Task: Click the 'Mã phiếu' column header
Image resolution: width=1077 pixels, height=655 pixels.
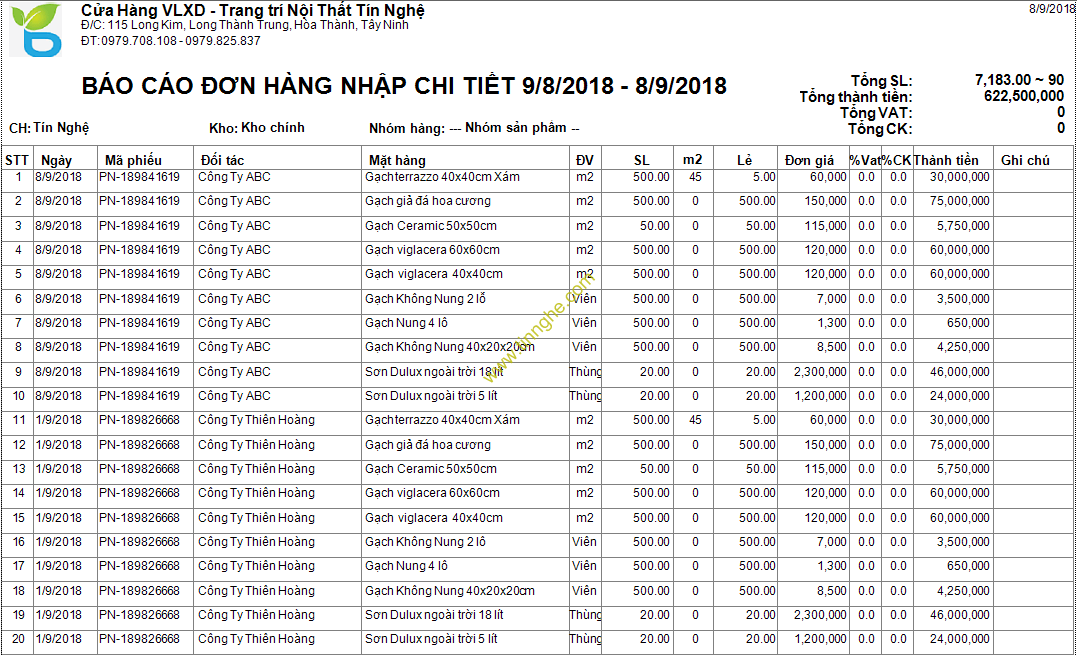Action: coord(133,160)
